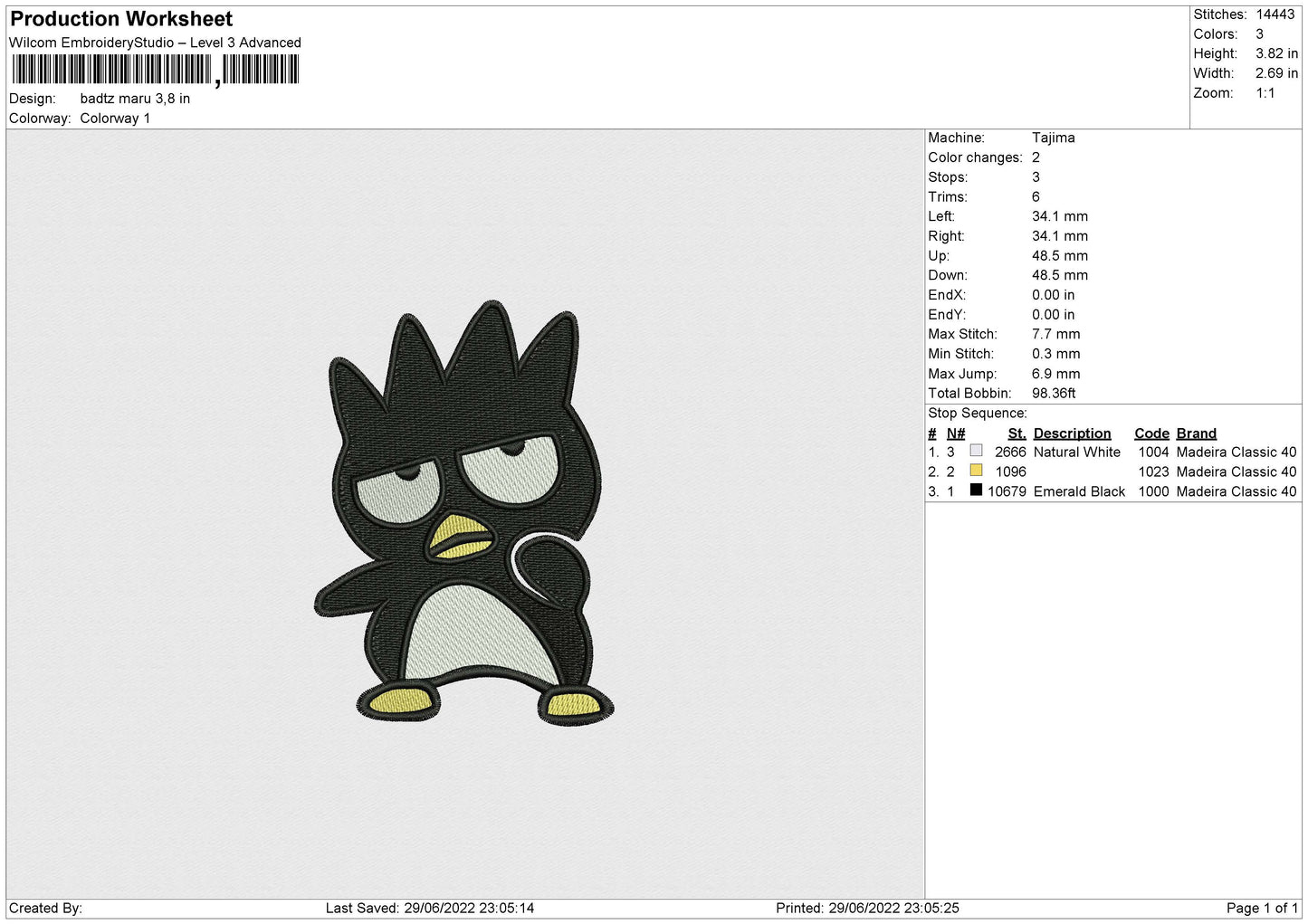This screenshot has height=924, width=1308.
Task: Click the N# column header
Action: click(x=956, y=433)
